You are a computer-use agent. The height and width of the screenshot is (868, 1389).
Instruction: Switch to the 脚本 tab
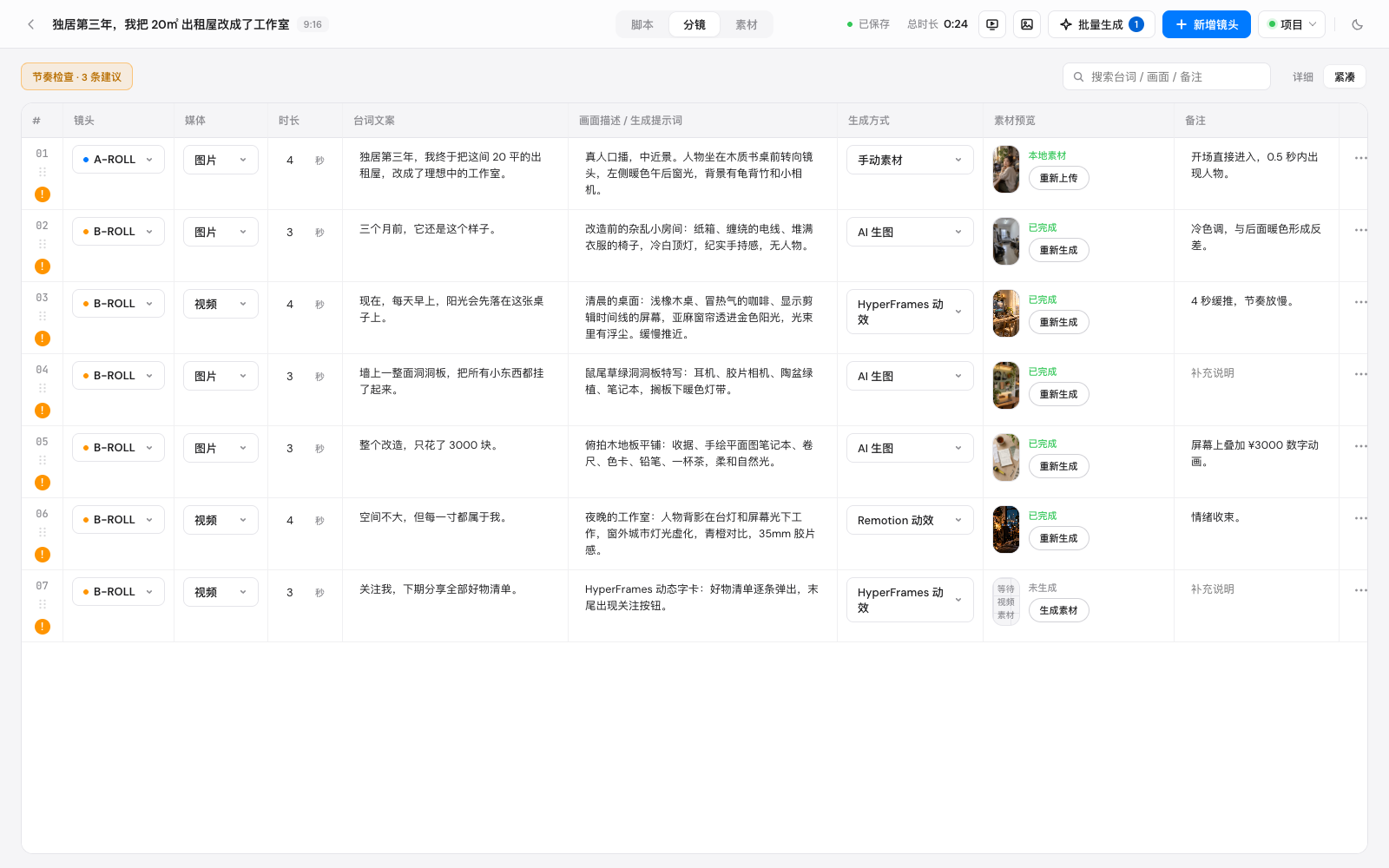pos(642,24)
